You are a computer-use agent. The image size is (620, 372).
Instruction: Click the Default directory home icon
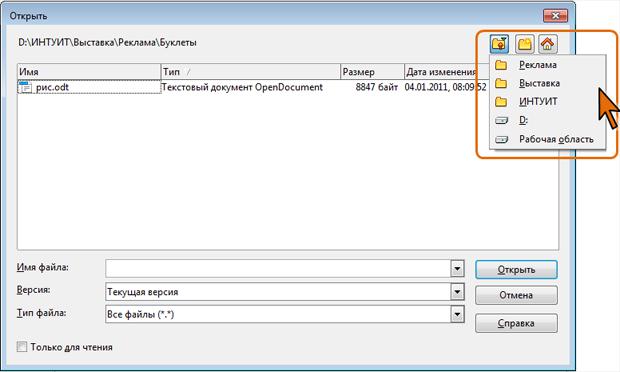548,44
